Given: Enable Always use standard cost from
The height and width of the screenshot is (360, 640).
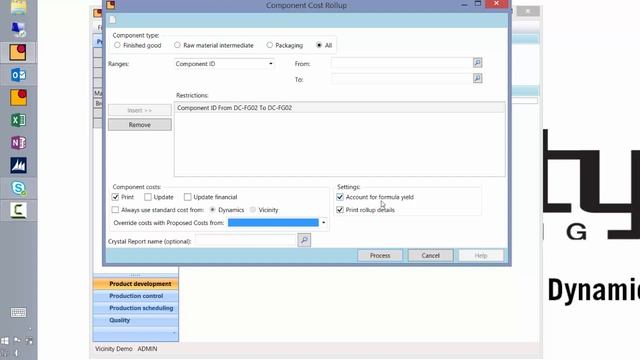Looking at the screenshot, I should (x=116, y=209).
